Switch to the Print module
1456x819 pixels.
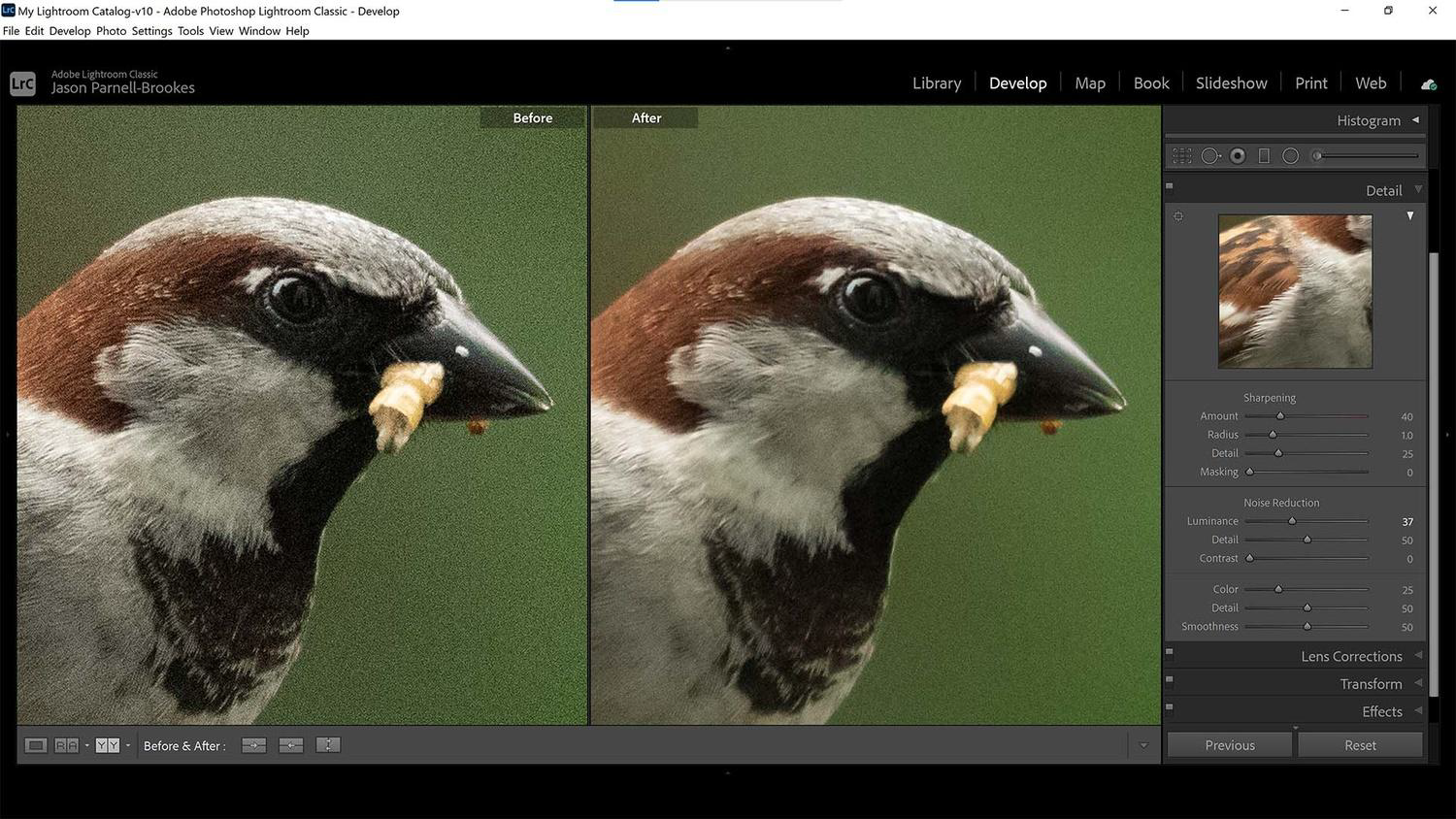click(x=1310, y=83)
